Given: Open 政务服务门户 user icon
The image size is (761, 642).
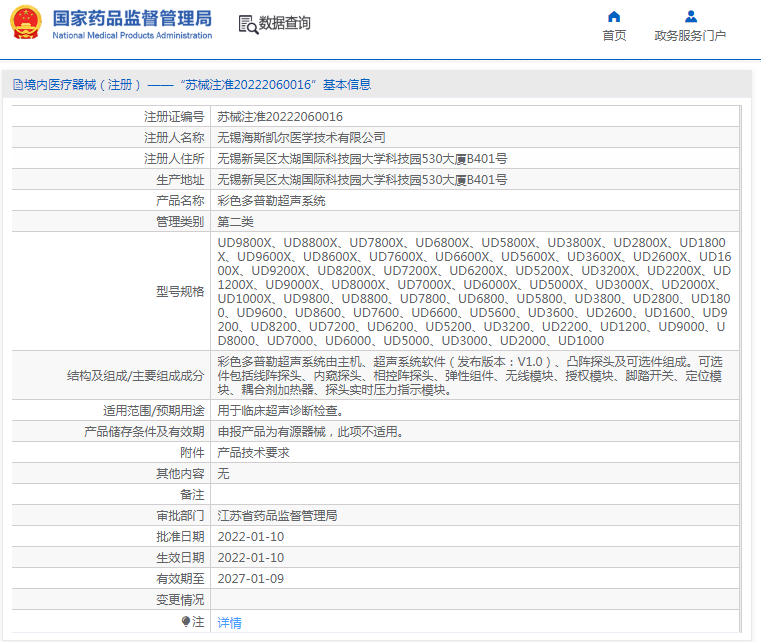Looking at the screenshot, I should click(691, 16).
